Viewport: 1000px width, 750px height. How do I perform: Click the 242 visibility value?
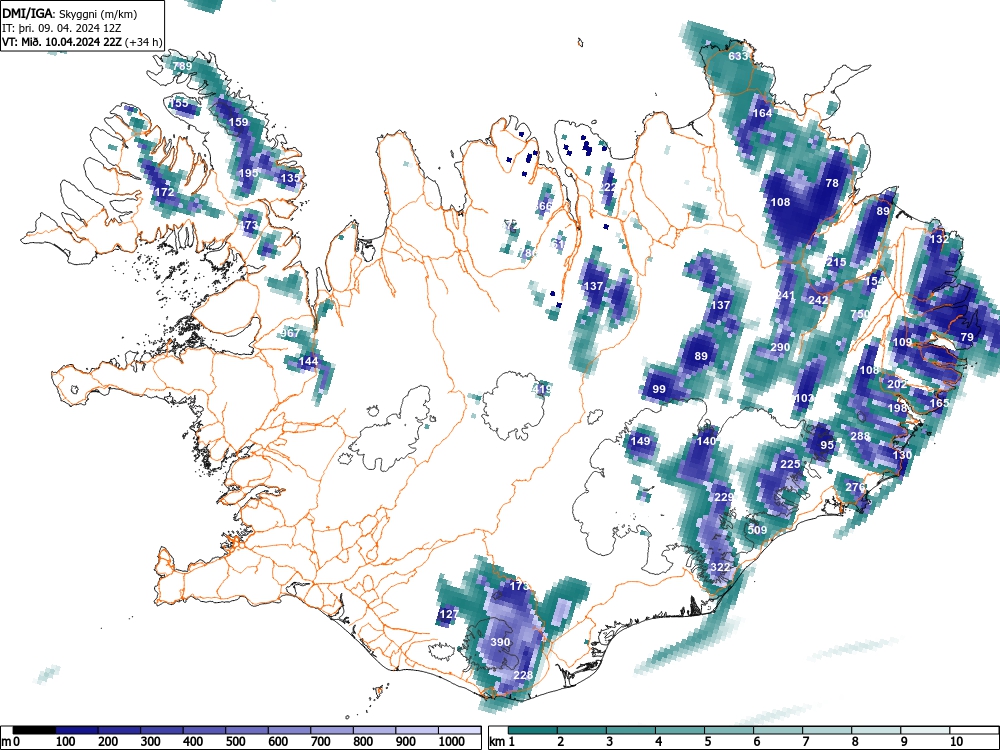coord(818,300)
